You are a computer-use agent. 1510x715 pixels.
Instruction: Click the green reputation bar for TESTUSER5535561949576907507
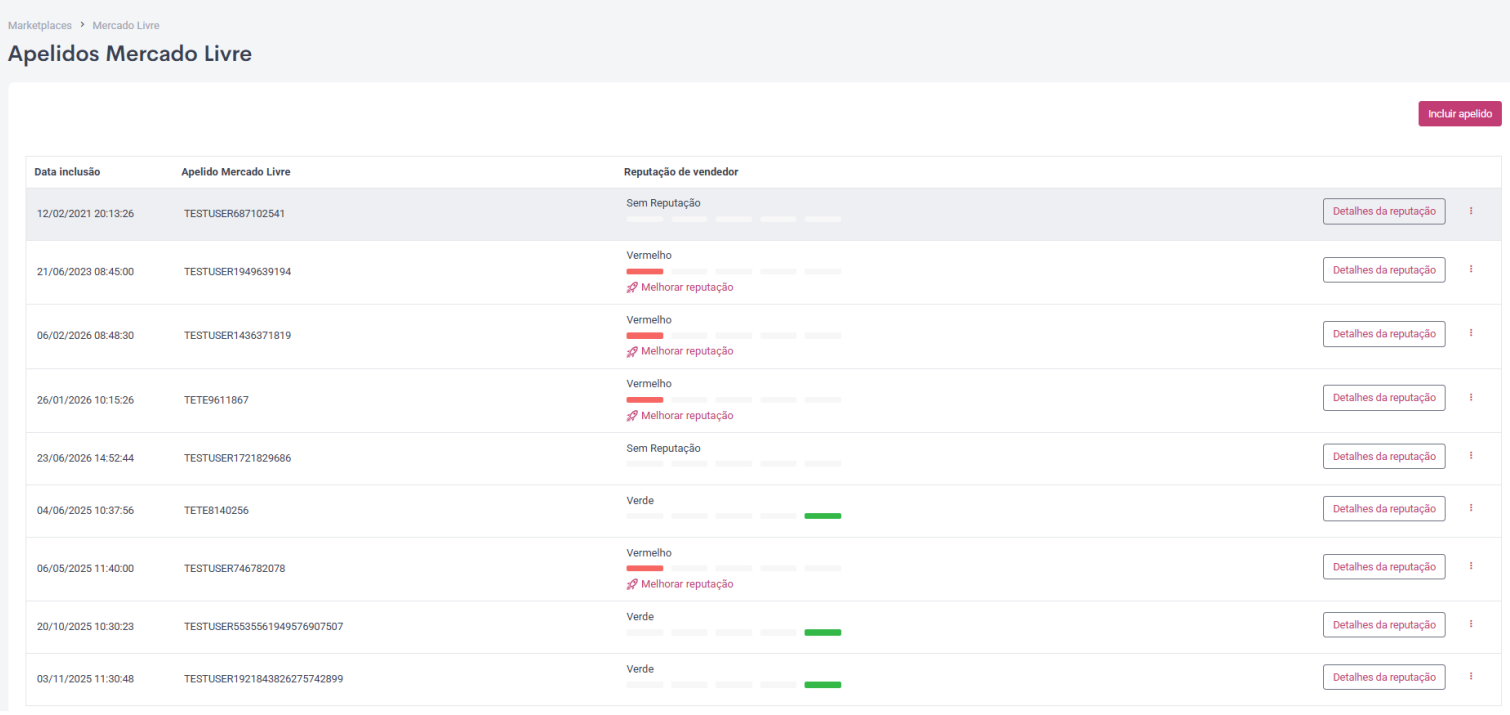click(x=822, y=632)
